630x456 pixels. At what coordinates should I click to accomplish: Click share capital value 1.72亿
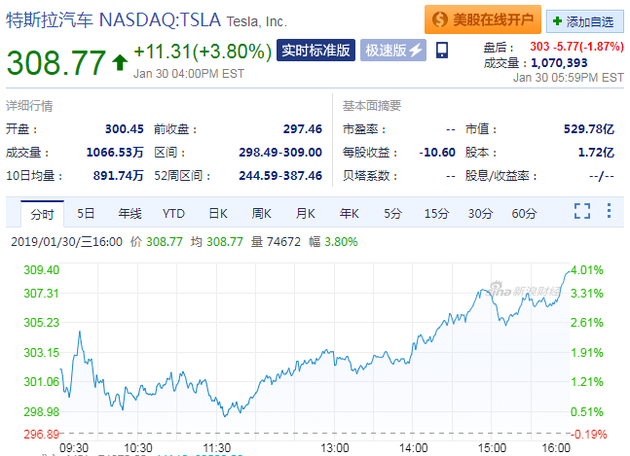click(x=596, y=152)
